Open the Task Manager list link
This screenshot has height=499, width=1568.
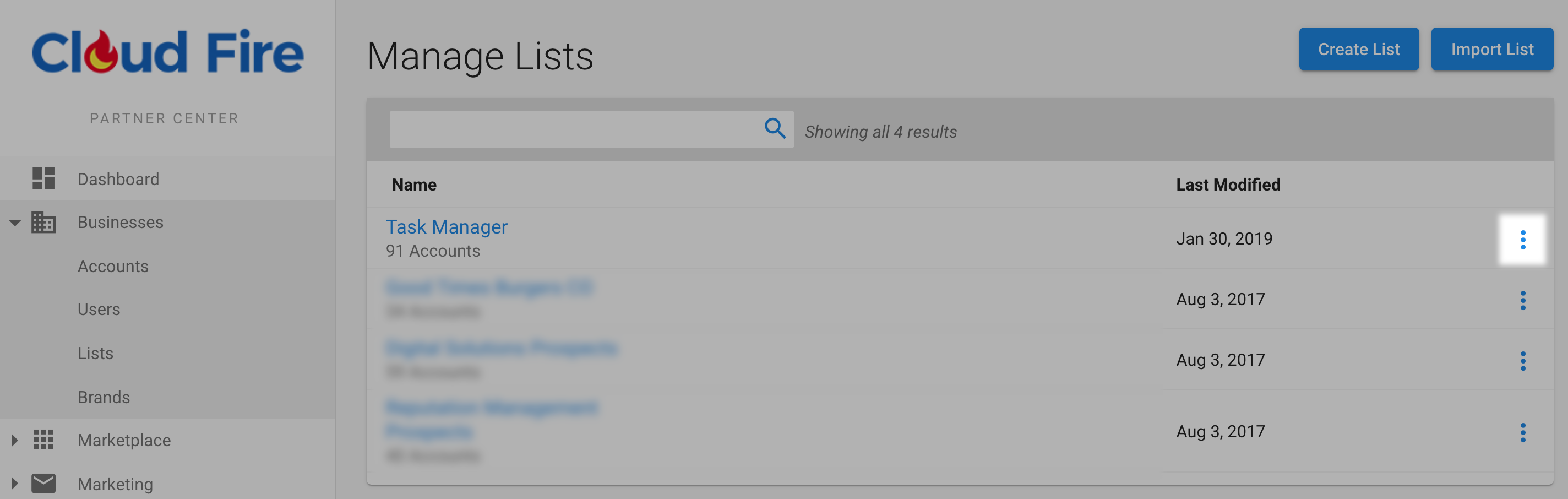click(446, 227)
